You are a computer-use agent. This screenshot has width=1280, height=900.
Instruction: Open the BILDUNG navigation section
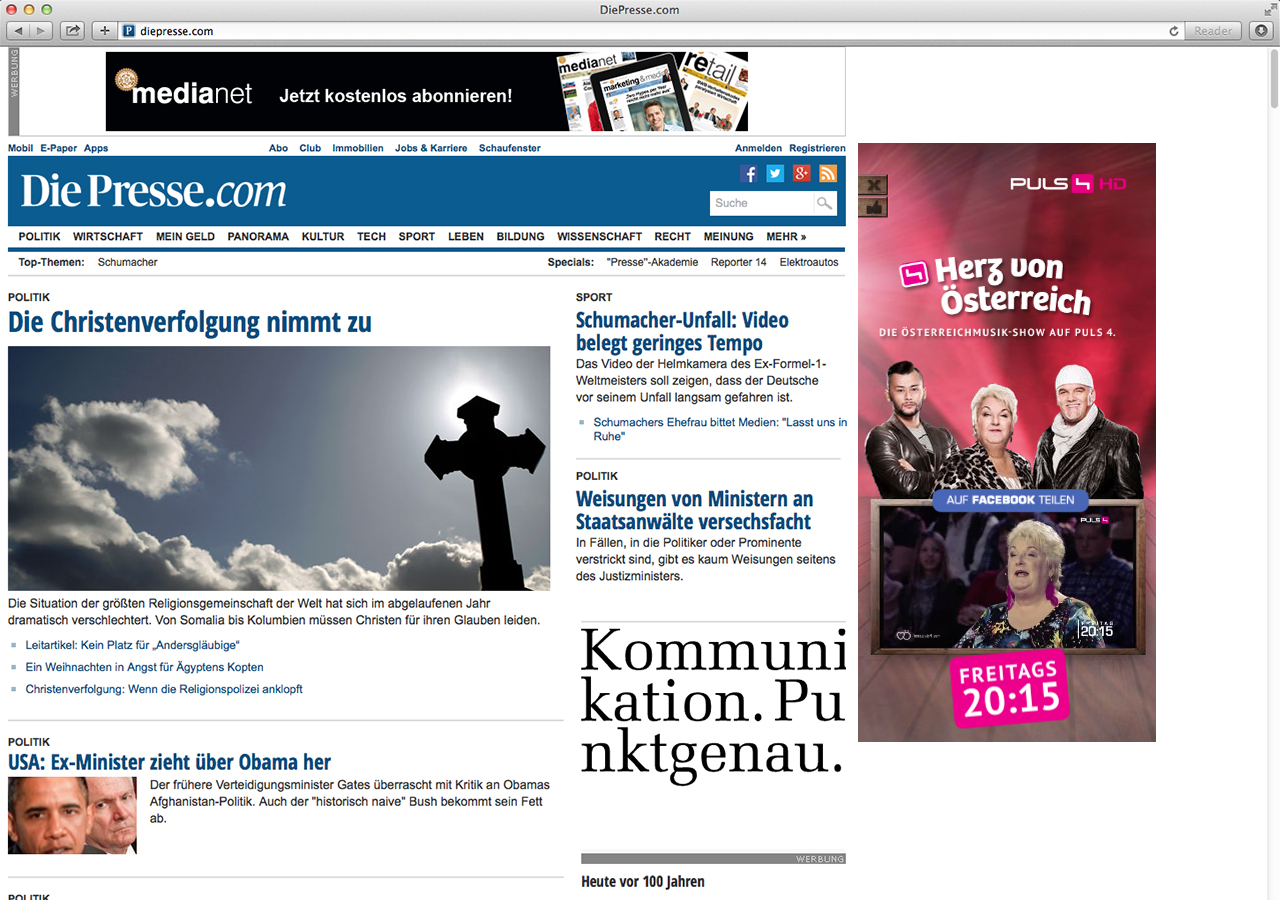click(x=520, y=237)
